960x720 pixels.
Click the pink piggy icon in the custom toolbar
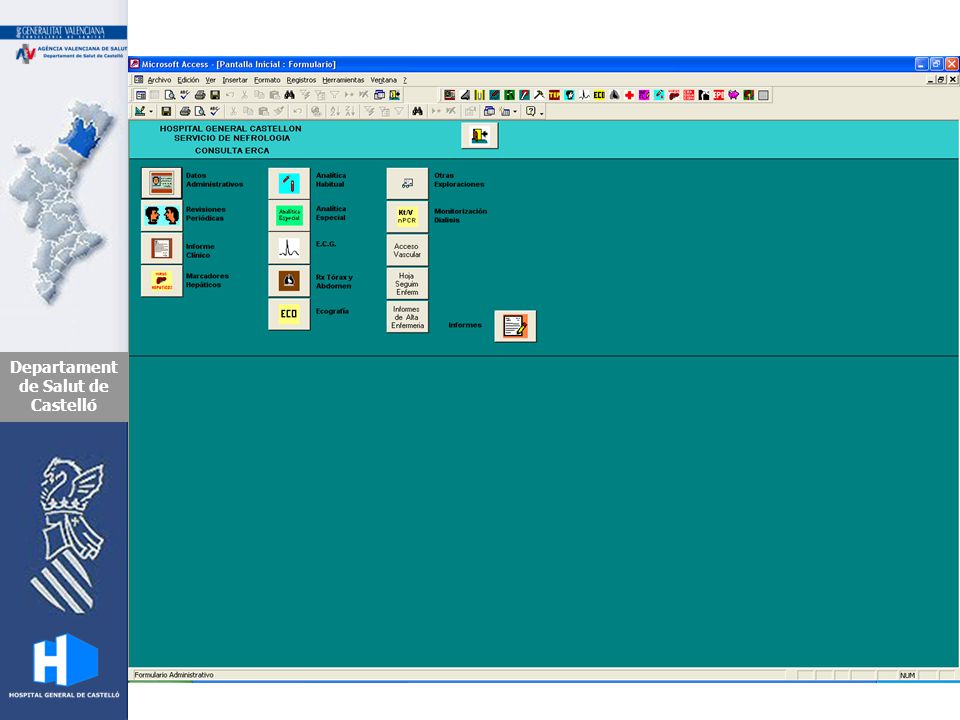[733, 95]
